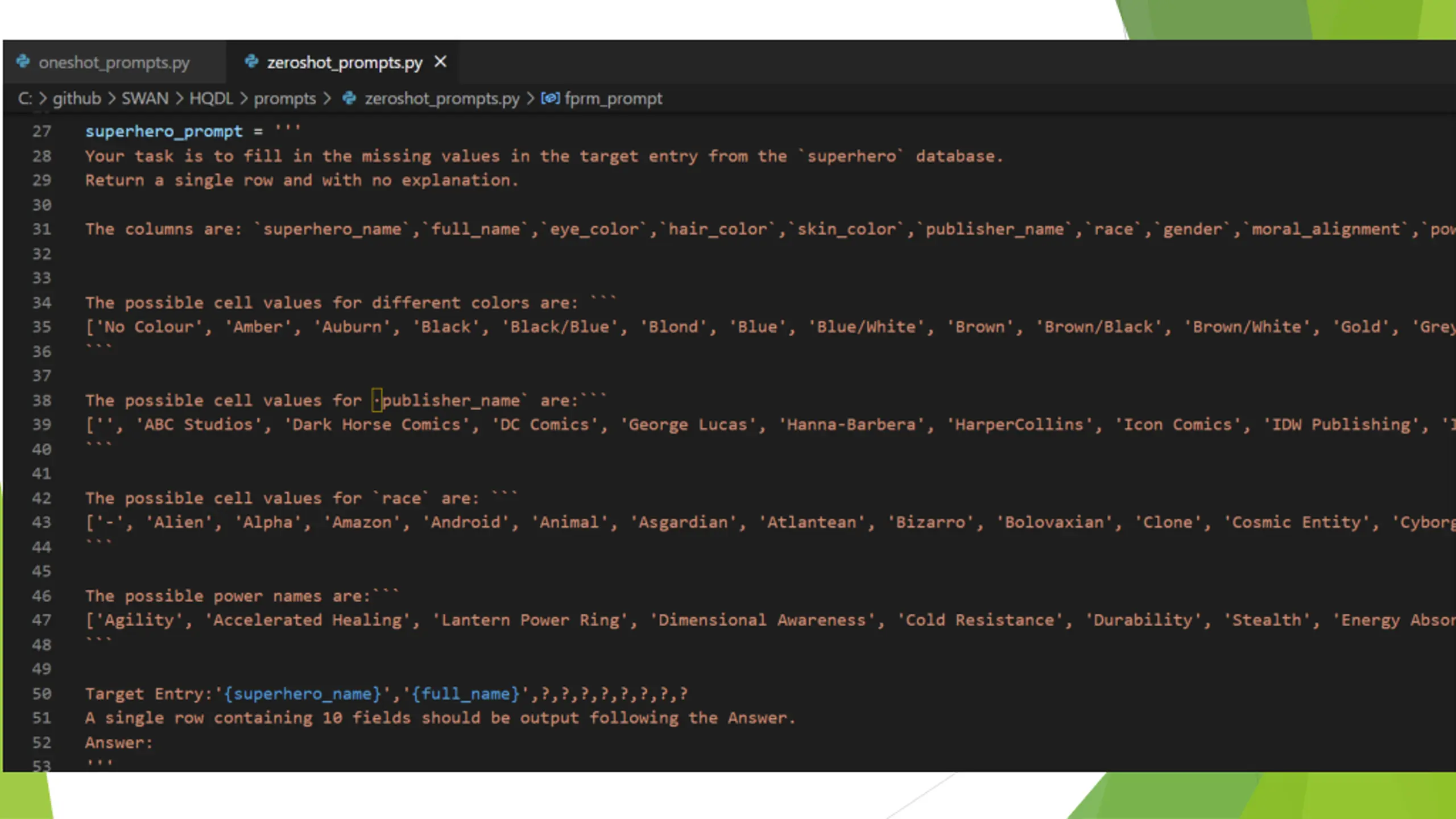Click `moral_alignment` in the columns line

[x=1325, y=230]
